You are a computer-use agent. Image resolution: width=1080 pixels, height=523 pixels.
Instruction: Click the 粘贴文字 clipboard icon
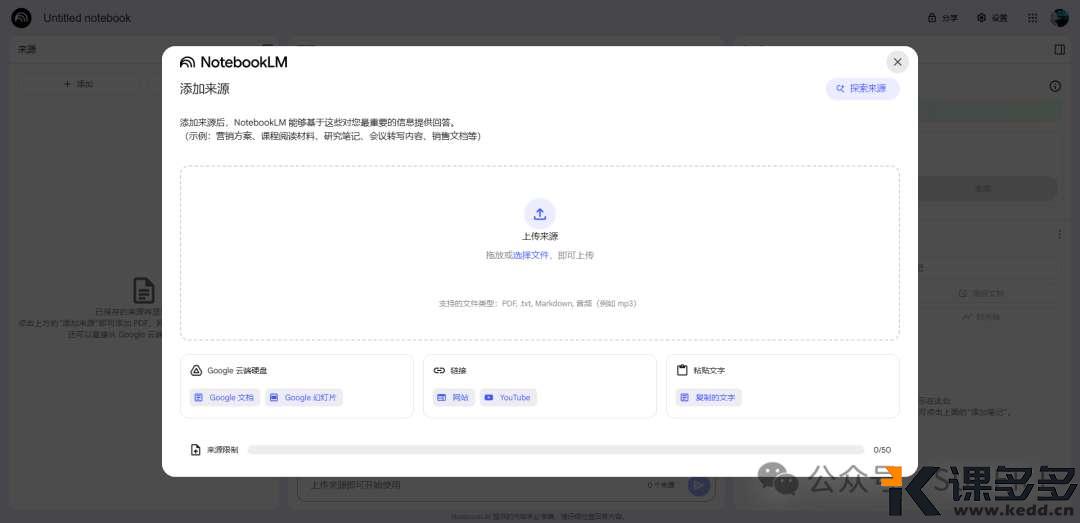682,371
